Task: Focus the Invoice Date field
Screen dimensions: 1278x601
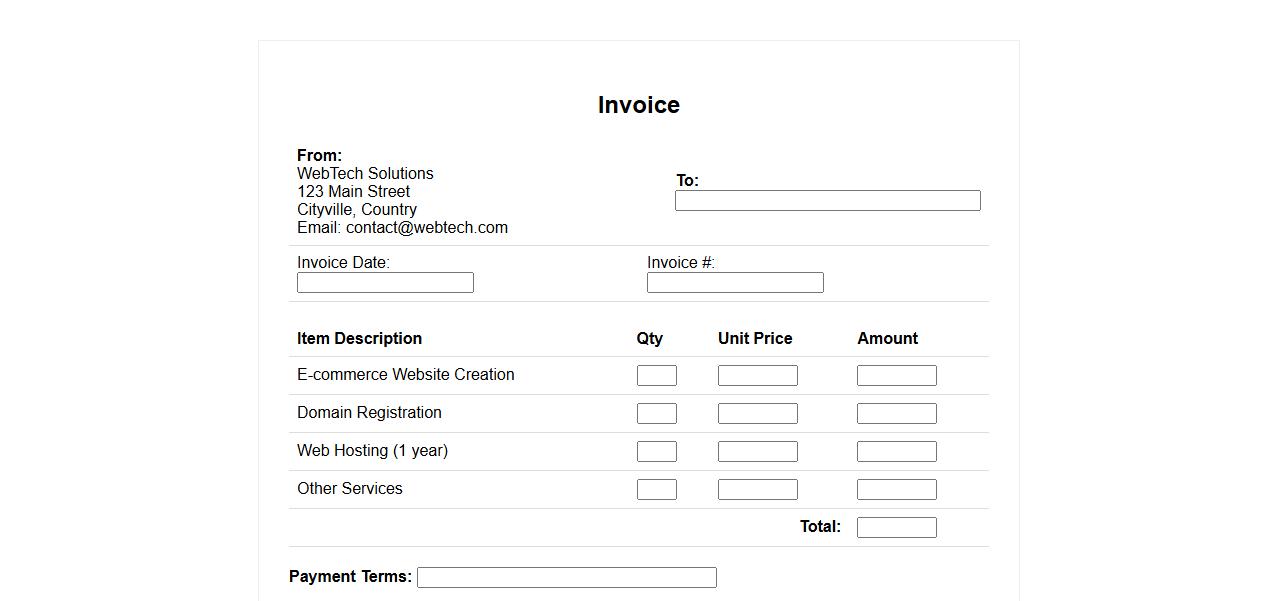Action: [385, 283]
